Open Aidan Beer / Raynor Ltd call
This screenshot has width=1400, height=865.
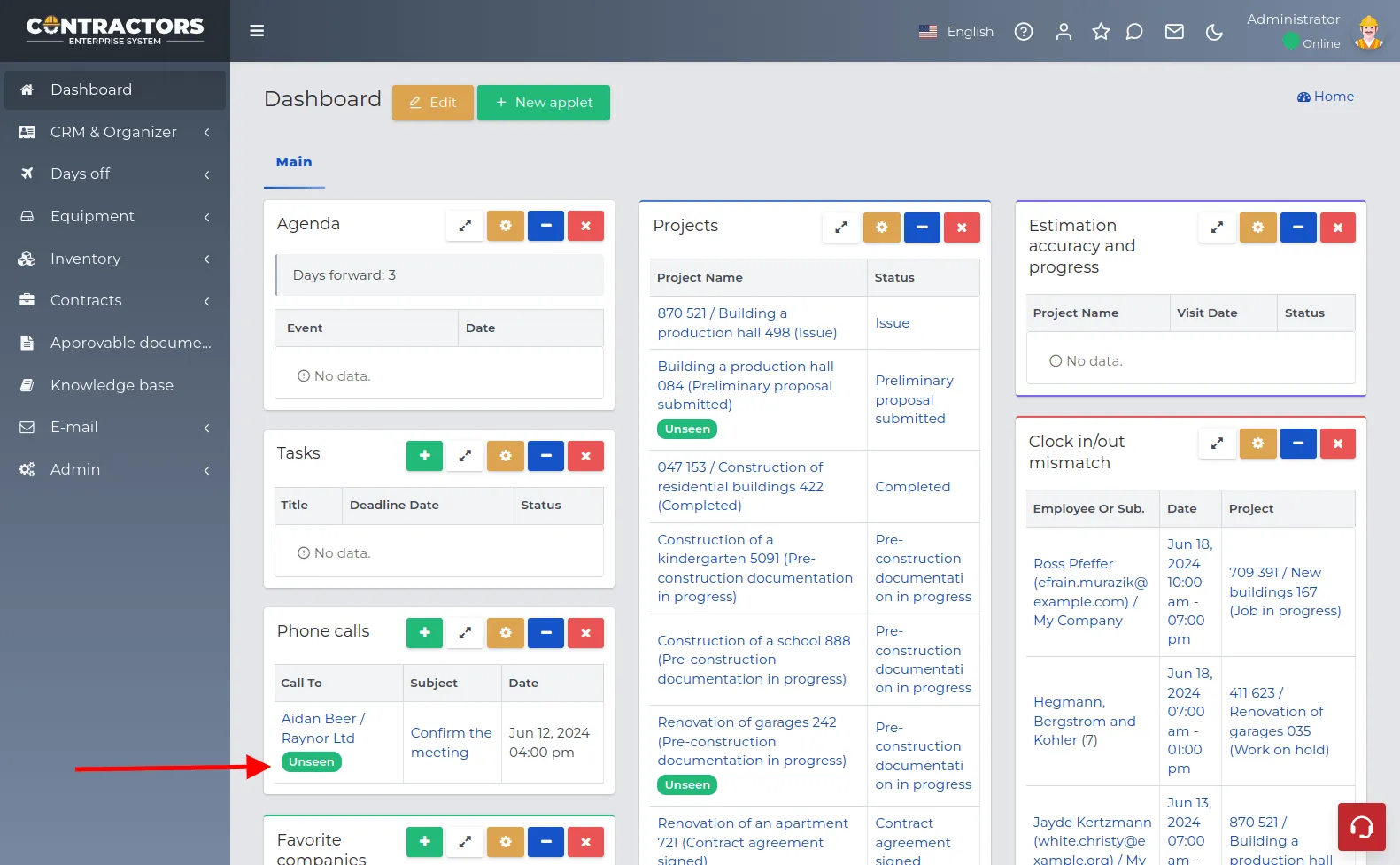coord(322,729)
